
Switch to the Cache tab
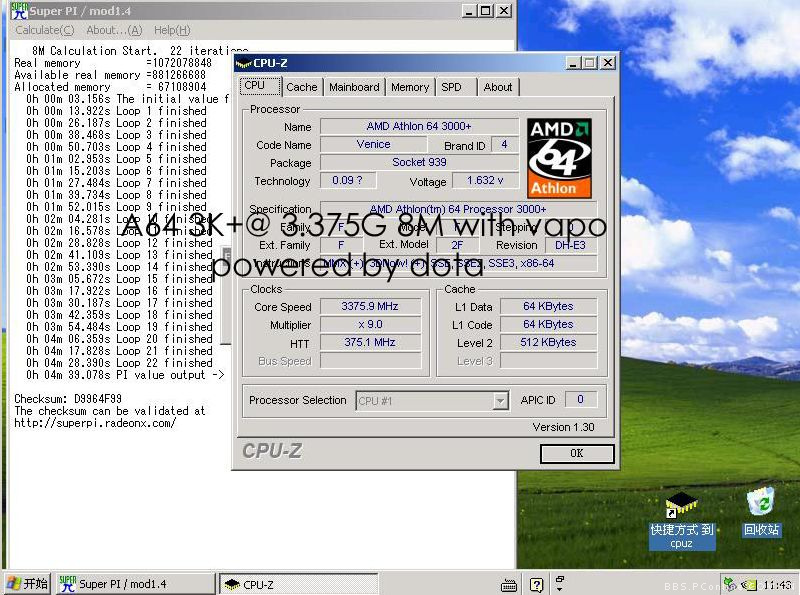click(302, 87)
